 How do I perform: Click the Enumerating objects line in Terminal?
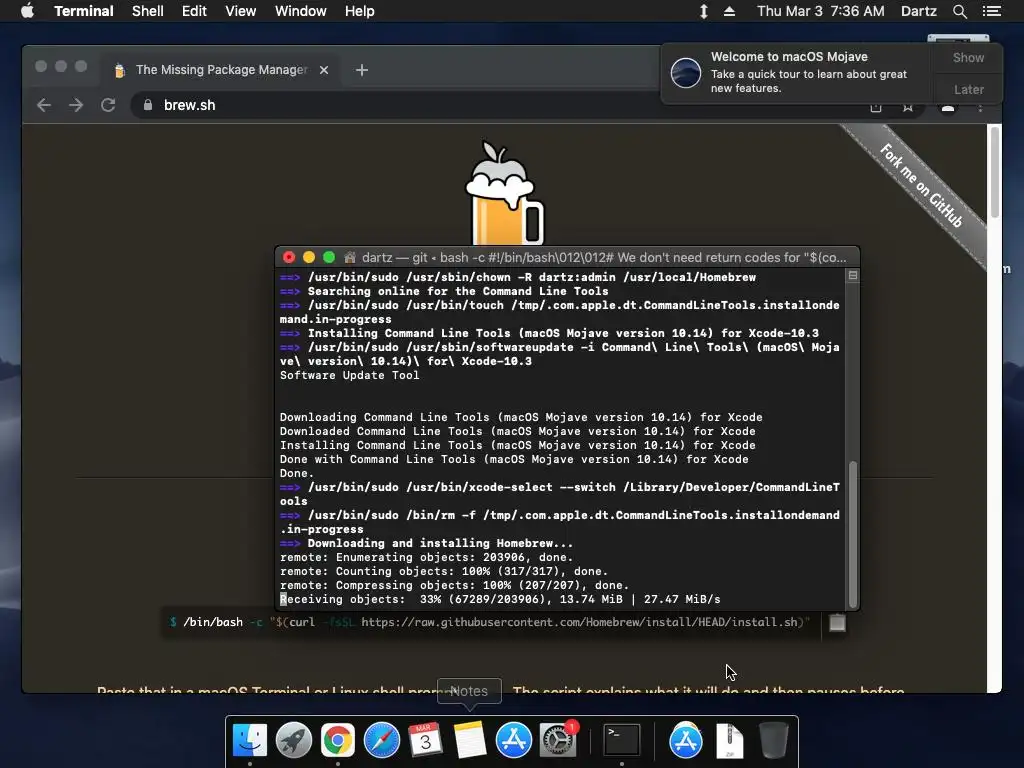coord(426,558)
